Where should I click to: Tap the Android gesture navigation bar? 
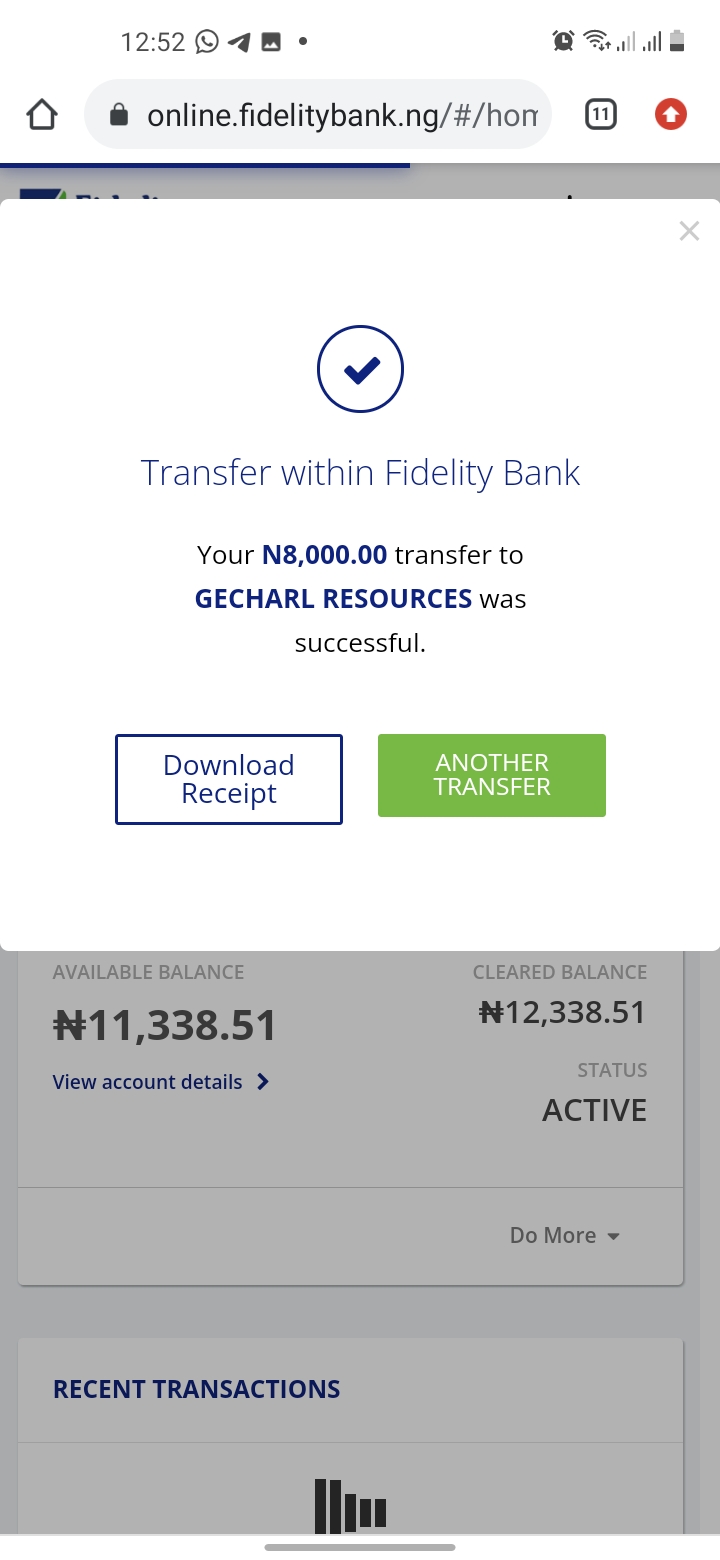pyautogui.click(x=360, y=1547)
